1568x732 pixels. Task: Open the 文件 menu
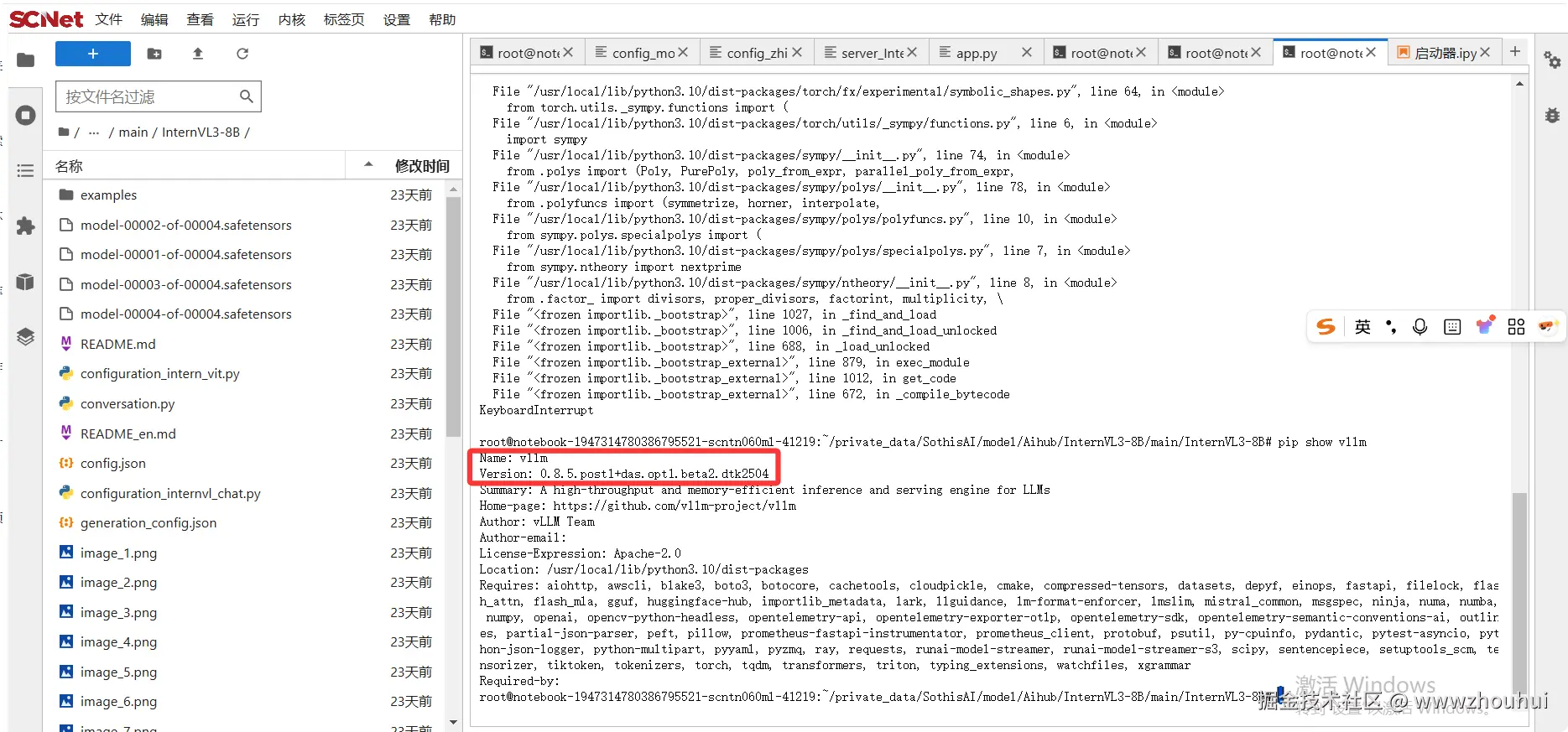[x=109, y=19]
